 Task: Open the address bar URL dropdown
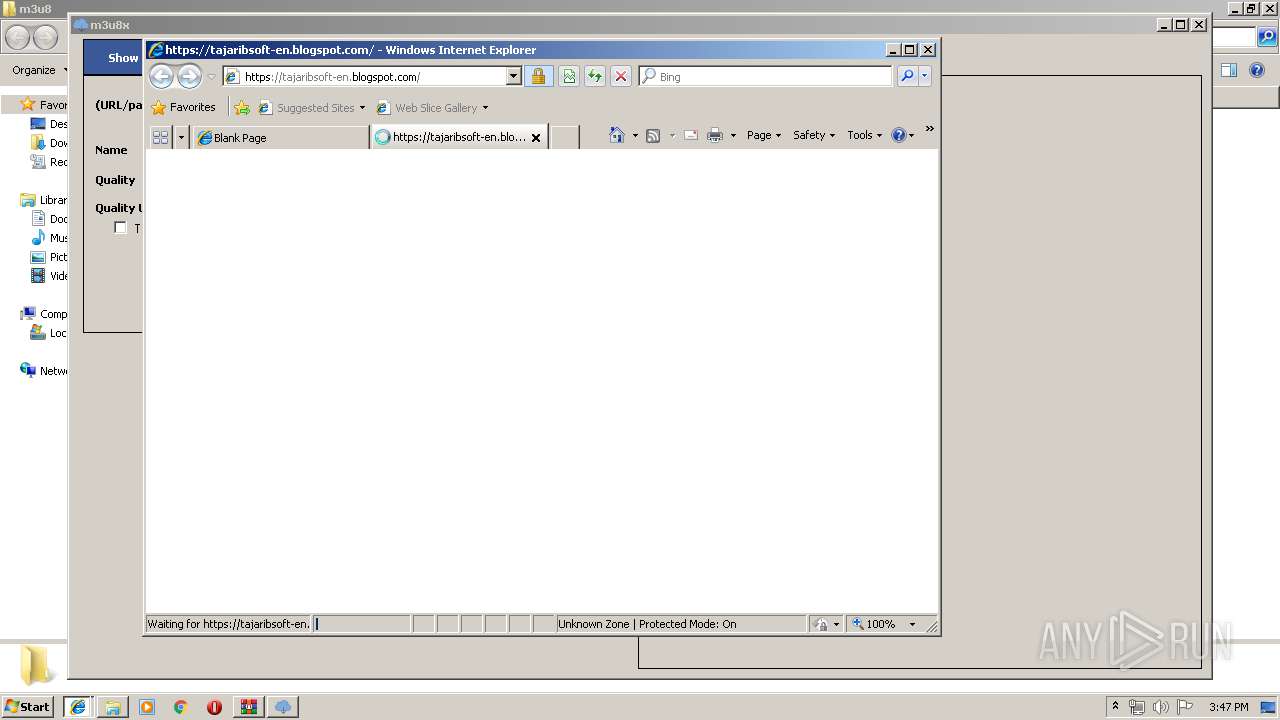pos(513,76)
